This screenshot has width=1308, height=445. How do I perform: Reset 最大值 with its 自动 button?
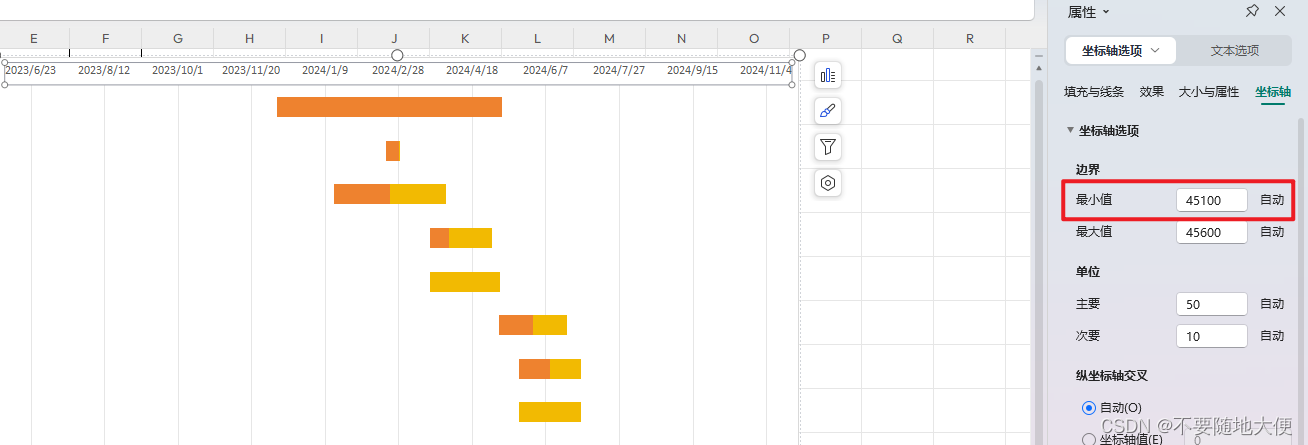[x=1272, y=232]
